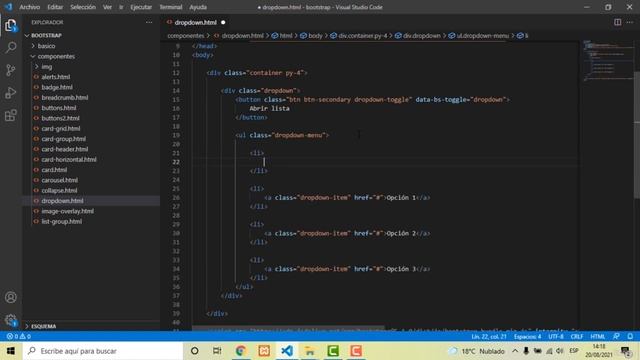Open the Terminal menu
The height and width of the screenshot is (360, 640).
click(x=171, y=7)
